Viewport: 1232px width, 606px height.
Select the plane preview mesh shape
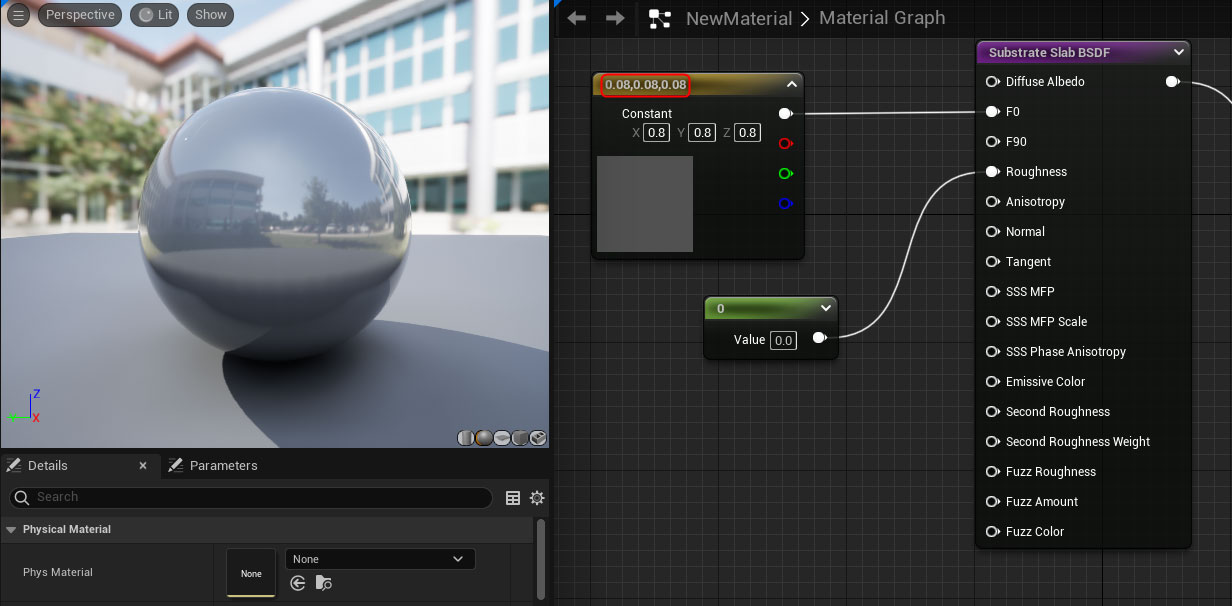pyautogui.click(x=501, y=438)
